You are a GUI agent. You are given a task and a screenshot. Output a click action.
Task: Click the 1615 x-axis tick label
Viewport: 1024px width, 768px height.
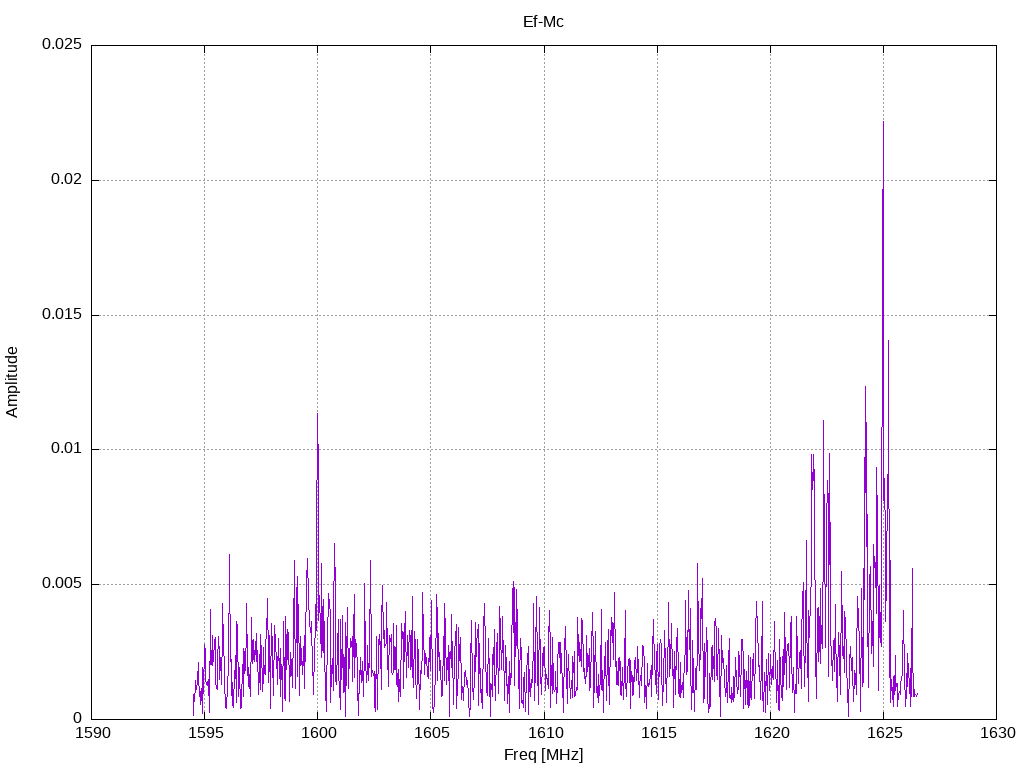click(x=658, y=733)
